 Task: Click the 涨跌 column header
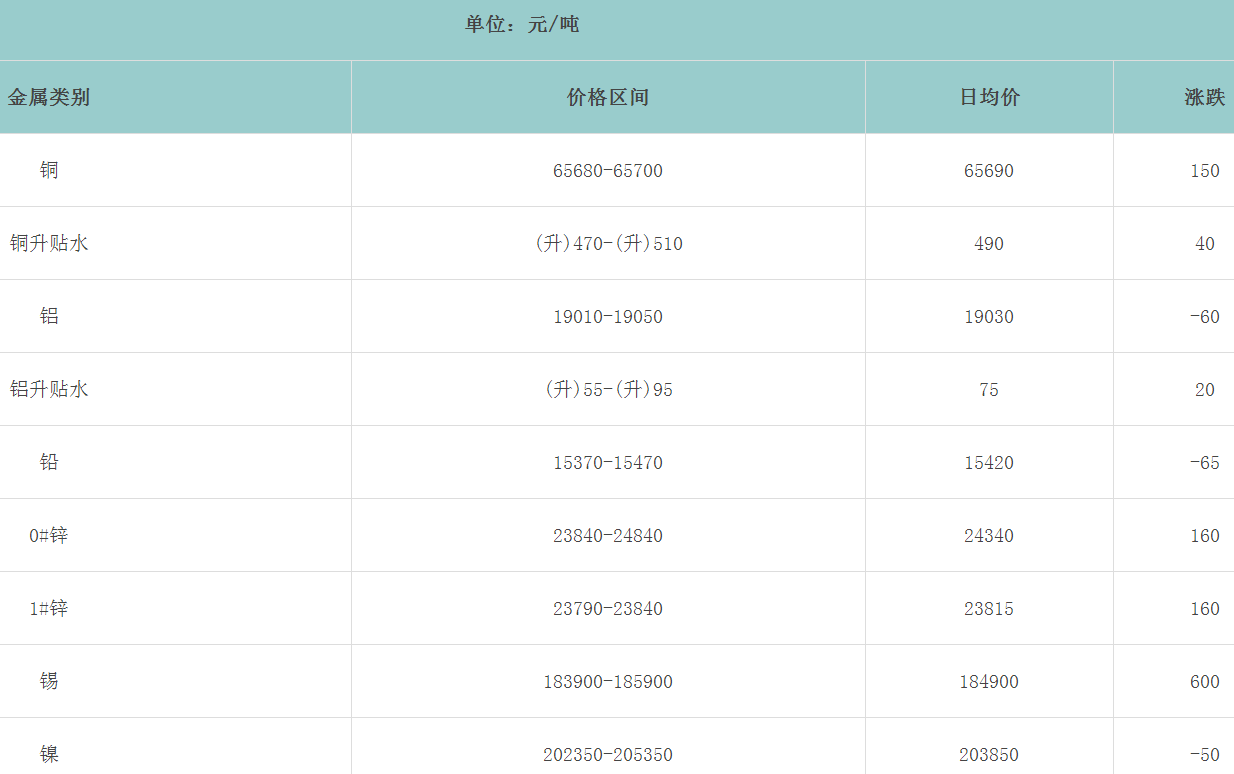[x=1204, y=97]
